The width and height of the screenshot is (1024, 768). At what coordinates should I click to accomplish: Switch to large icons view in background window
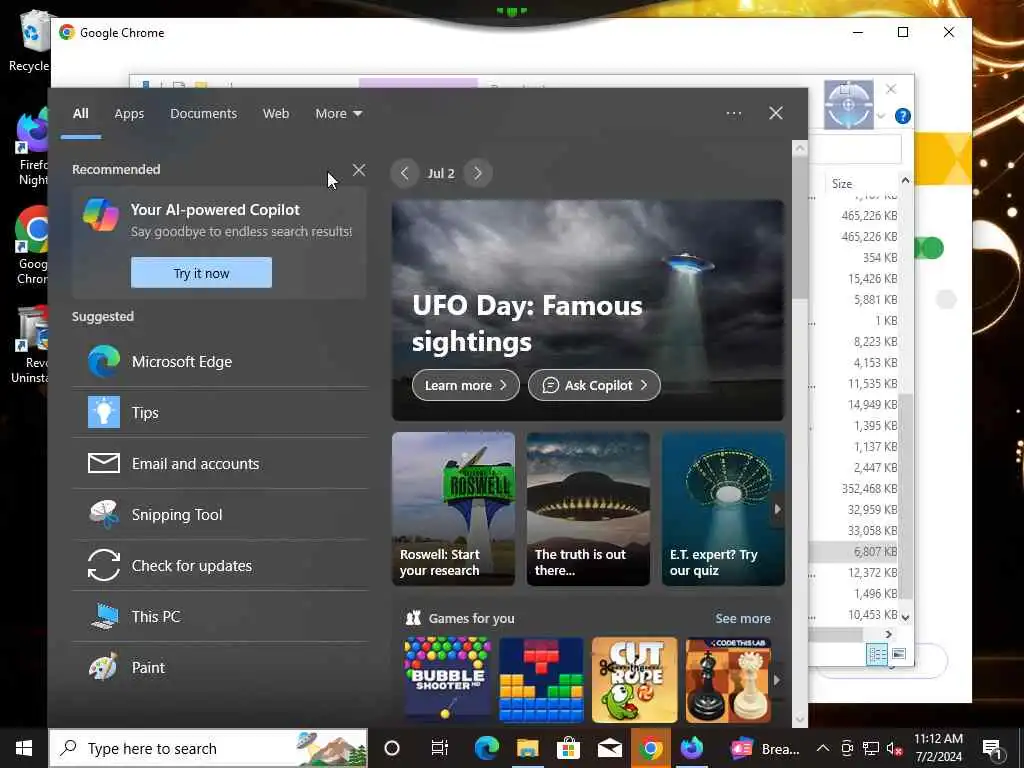pyautogui.click(x=899, y=654)
